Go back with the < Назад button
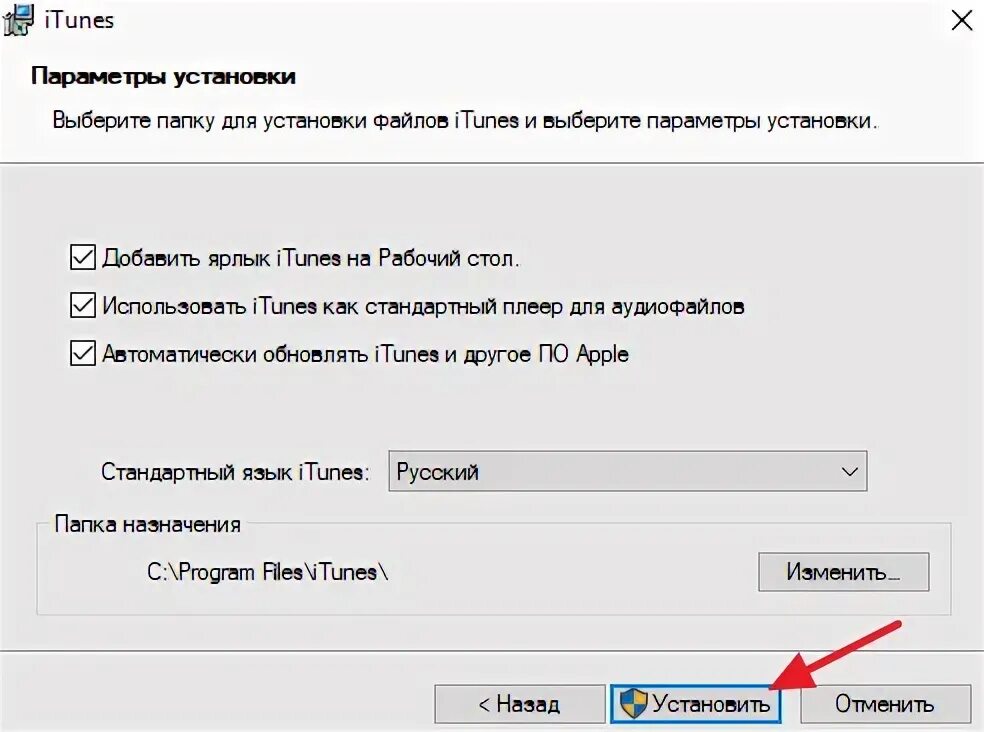Image resolution: width=984 pixels, height=732 pixels. pos(520,704)
